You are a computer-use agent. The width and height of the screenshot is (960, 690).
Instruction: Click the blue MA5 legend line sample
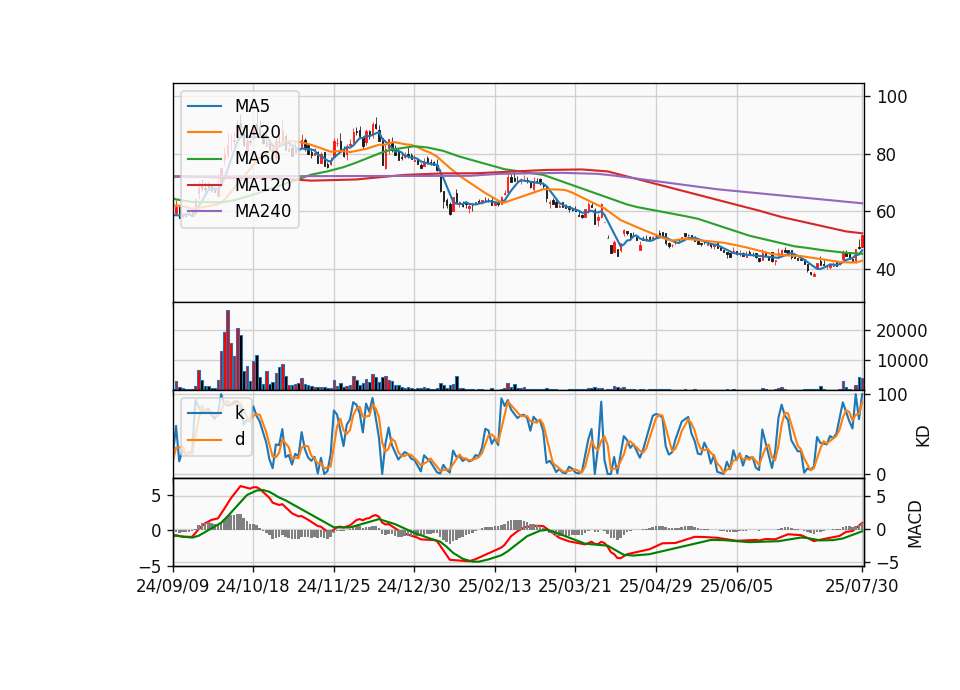pyautogui.click(x=204, y=106)
